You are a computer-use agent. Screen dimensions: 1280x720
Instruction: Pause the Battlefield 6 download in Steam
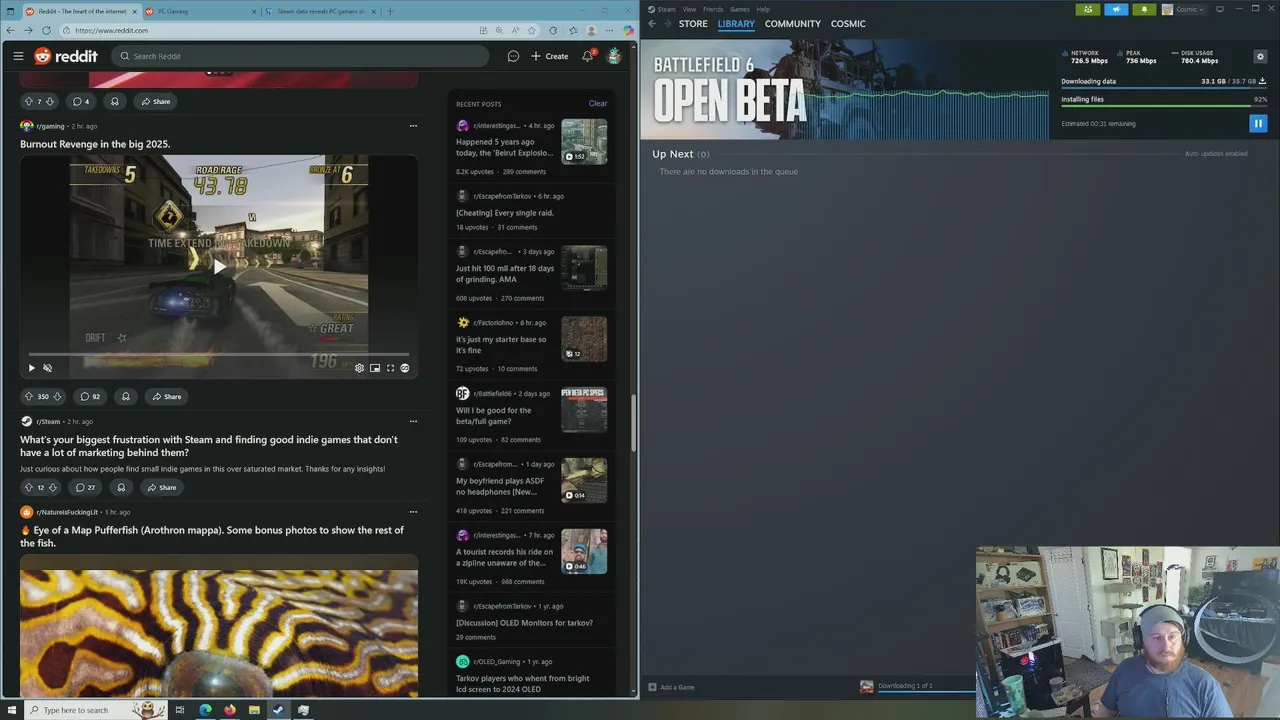pyautogui.click(x=1258, y=123)
